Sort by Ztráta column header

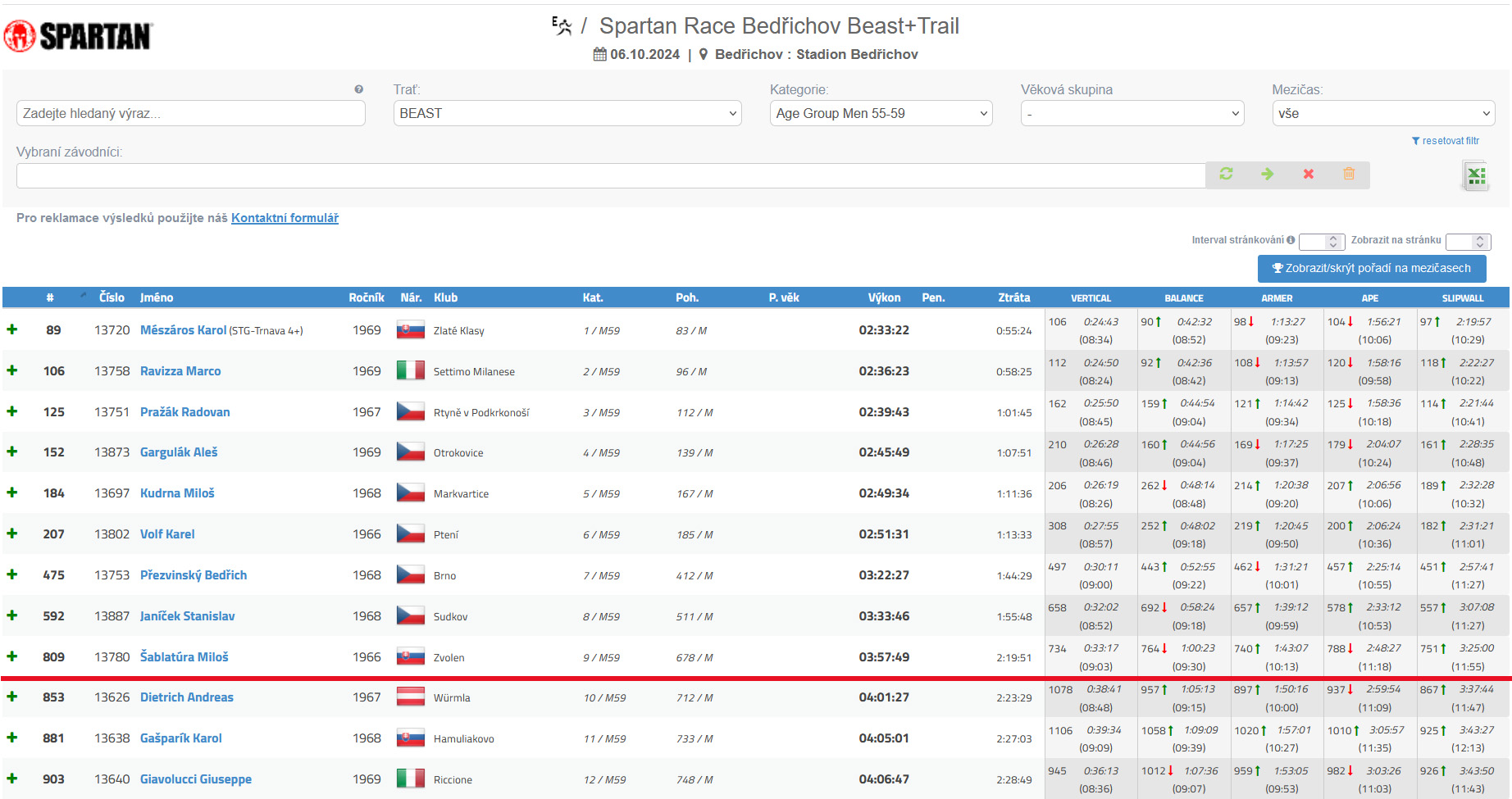coord(1014,297)
